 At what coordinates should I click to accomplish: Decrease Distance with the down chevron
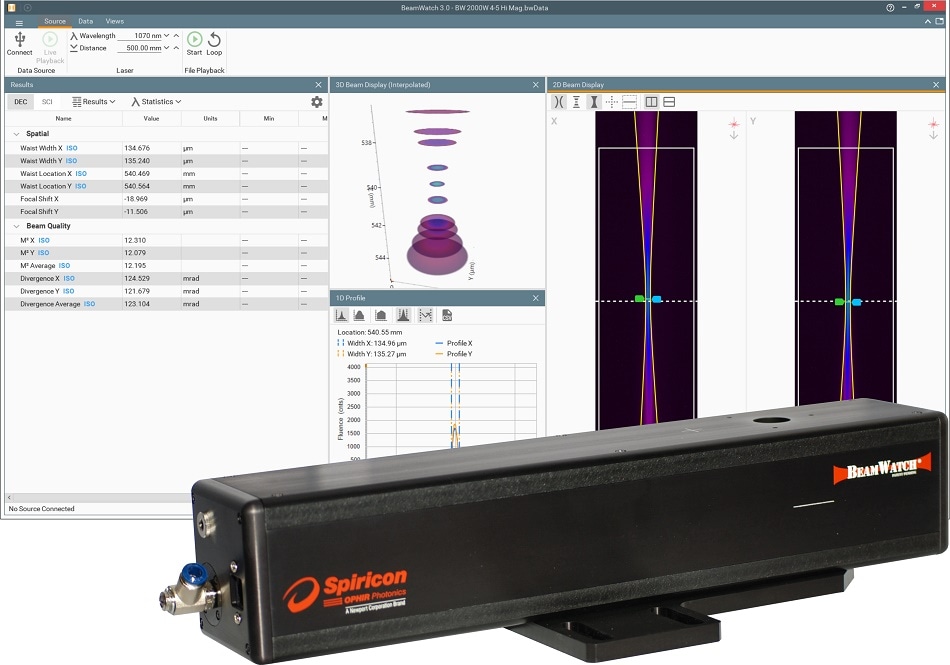pyautogui.click(x=167, y=48)
